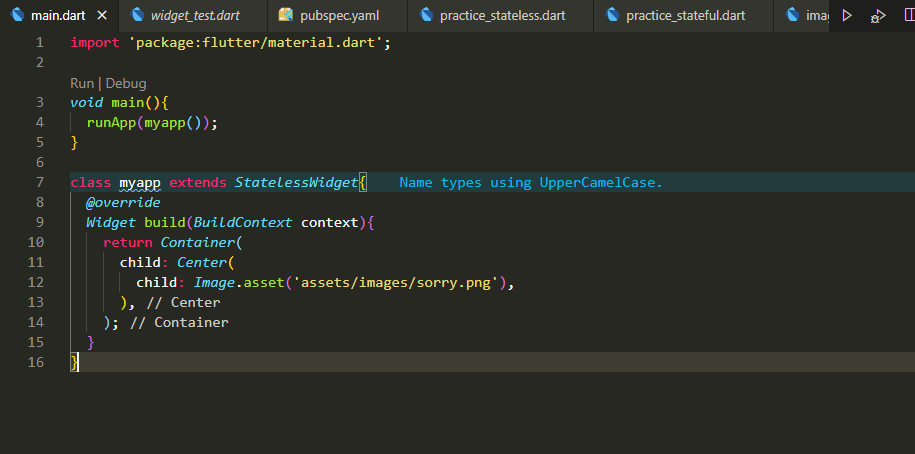Close the main.dart tab

click(x=101, y=15)
